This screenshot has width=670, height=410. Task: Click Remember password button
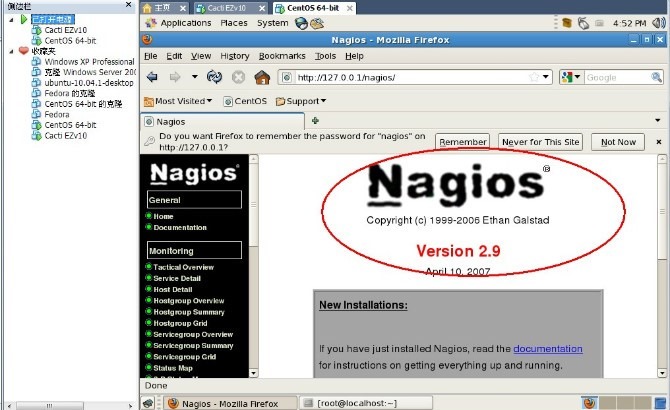463,142
